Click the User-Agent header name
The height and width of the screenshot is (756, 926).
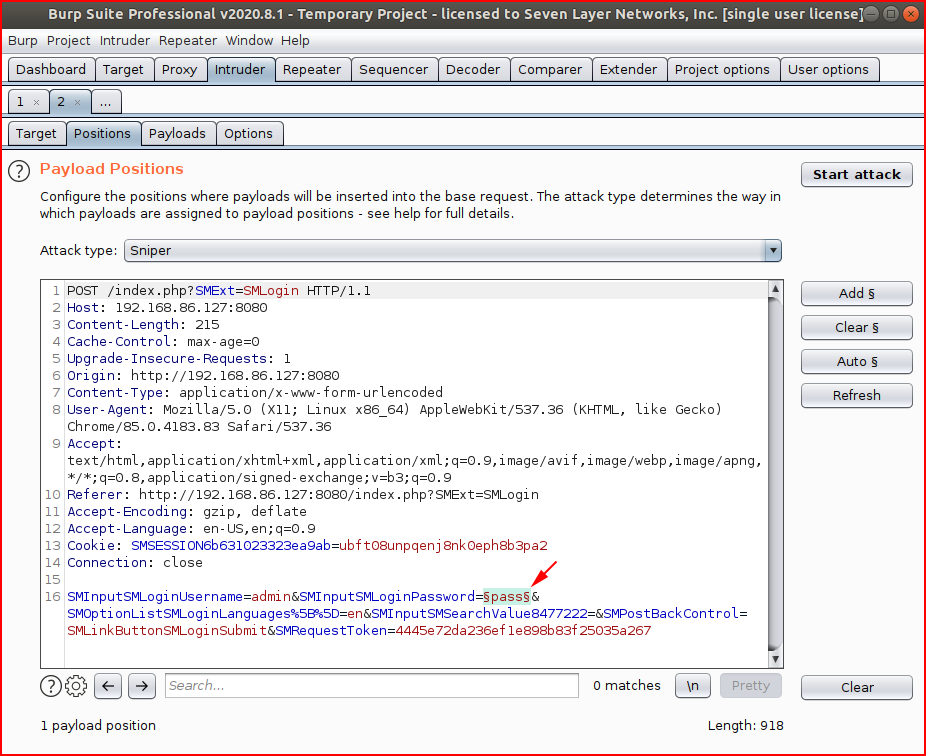[107, 410]
